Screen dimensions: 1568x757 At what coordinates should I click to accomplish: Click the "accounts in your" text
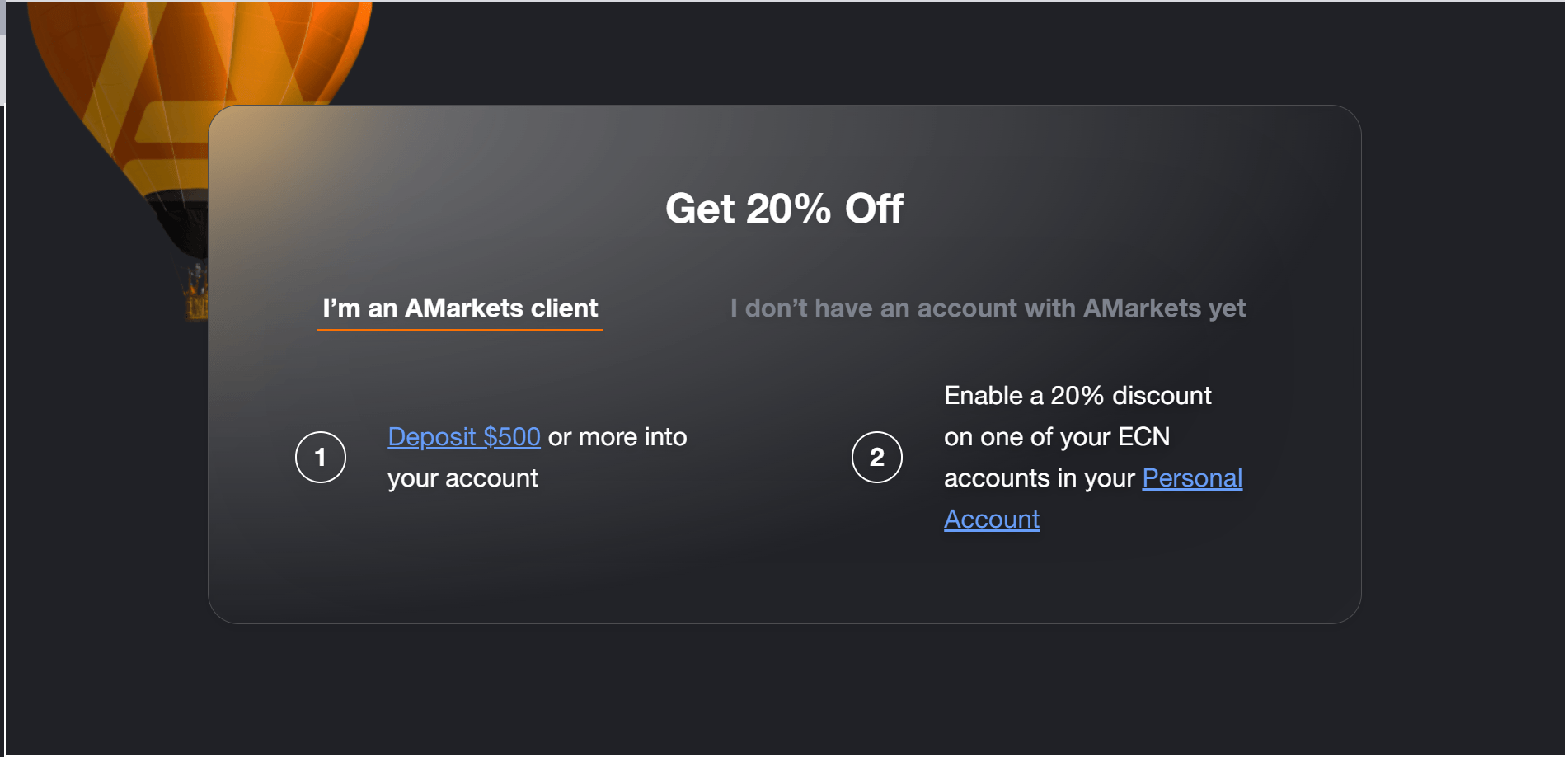point(1040,478)
